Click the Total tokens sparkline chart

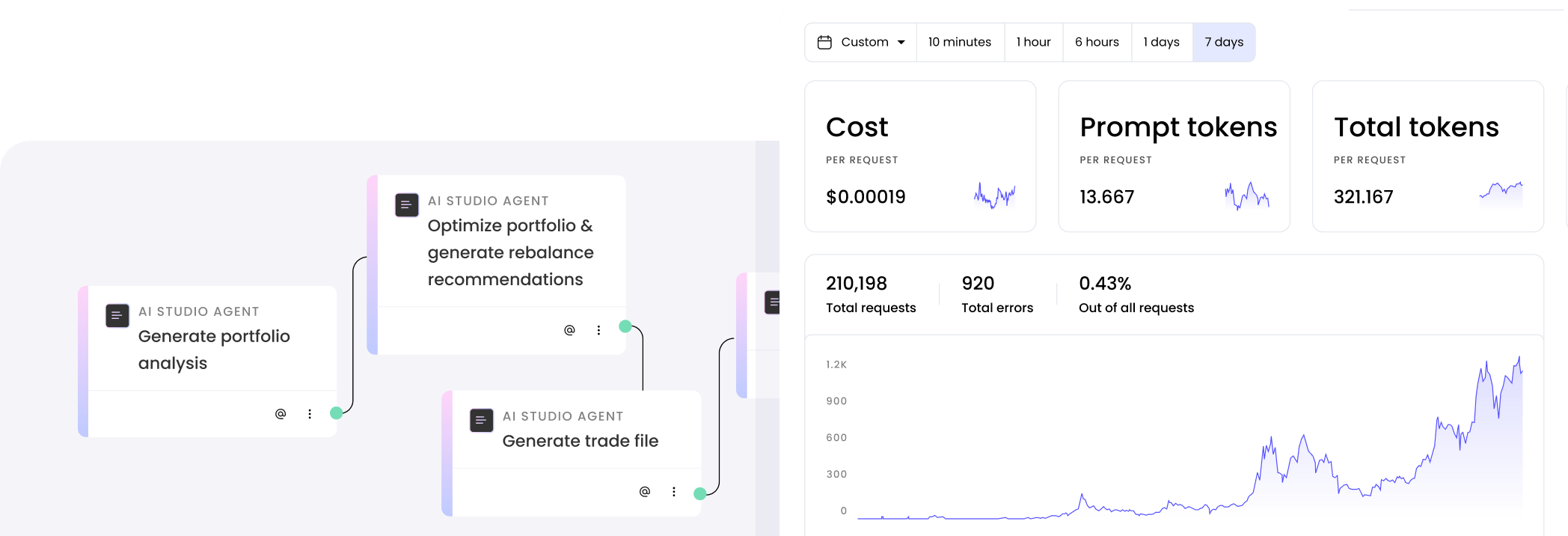pos(1501,193)
